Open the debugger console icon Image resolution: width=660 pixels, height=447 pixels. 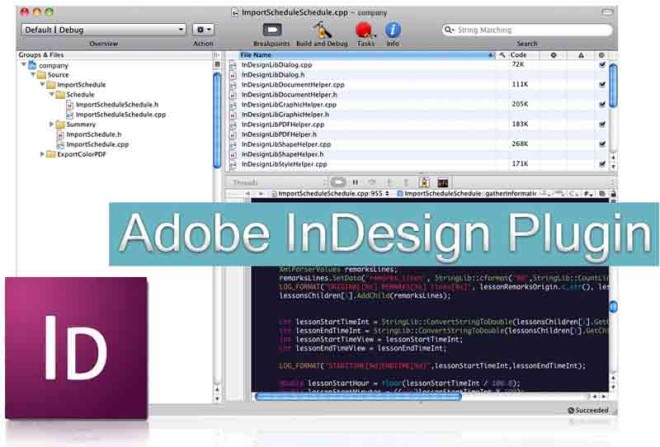[x=443, y=183]
